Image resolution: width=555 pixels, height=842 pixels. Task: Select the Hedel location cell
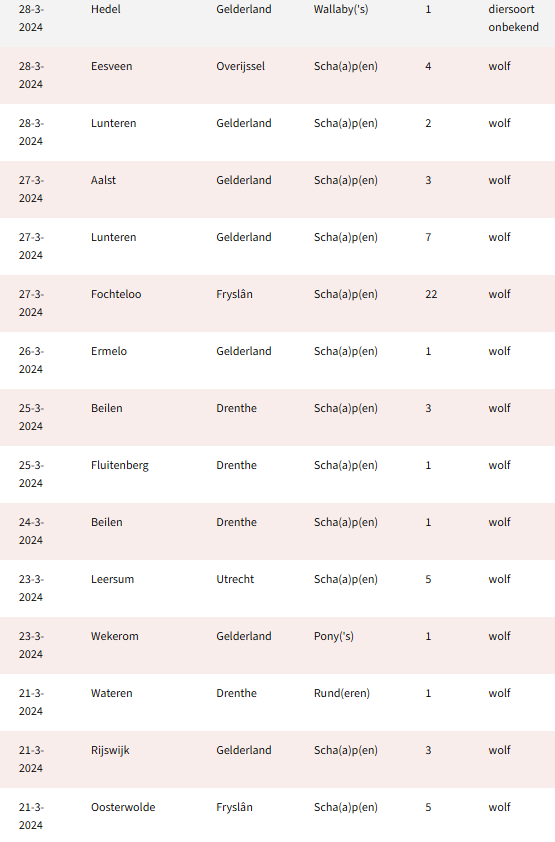[106, 9]
